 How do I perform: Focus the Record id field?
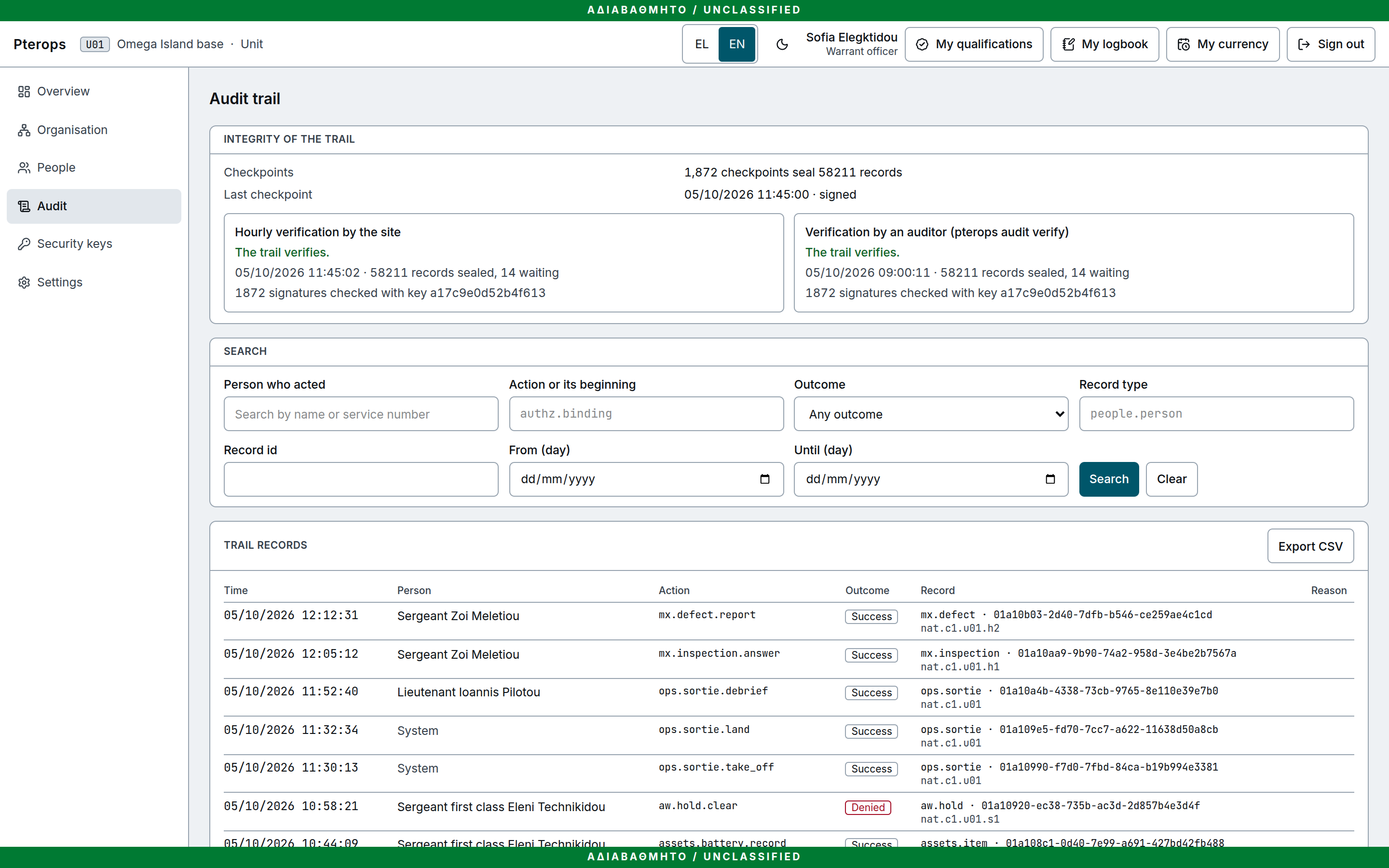[x=361, y=479]
